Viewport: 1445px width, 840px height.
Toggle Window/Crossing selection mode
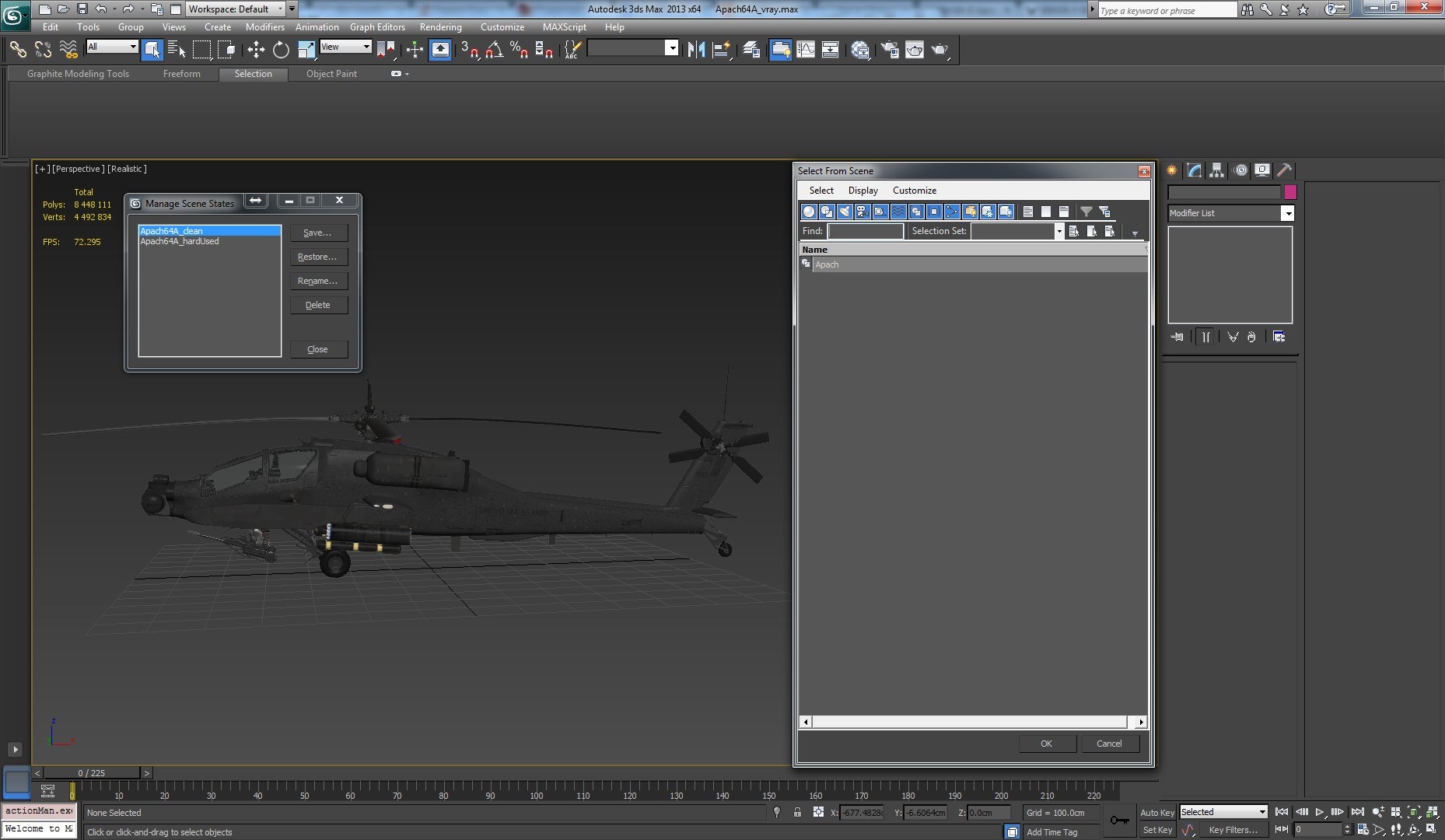[226, 50]
